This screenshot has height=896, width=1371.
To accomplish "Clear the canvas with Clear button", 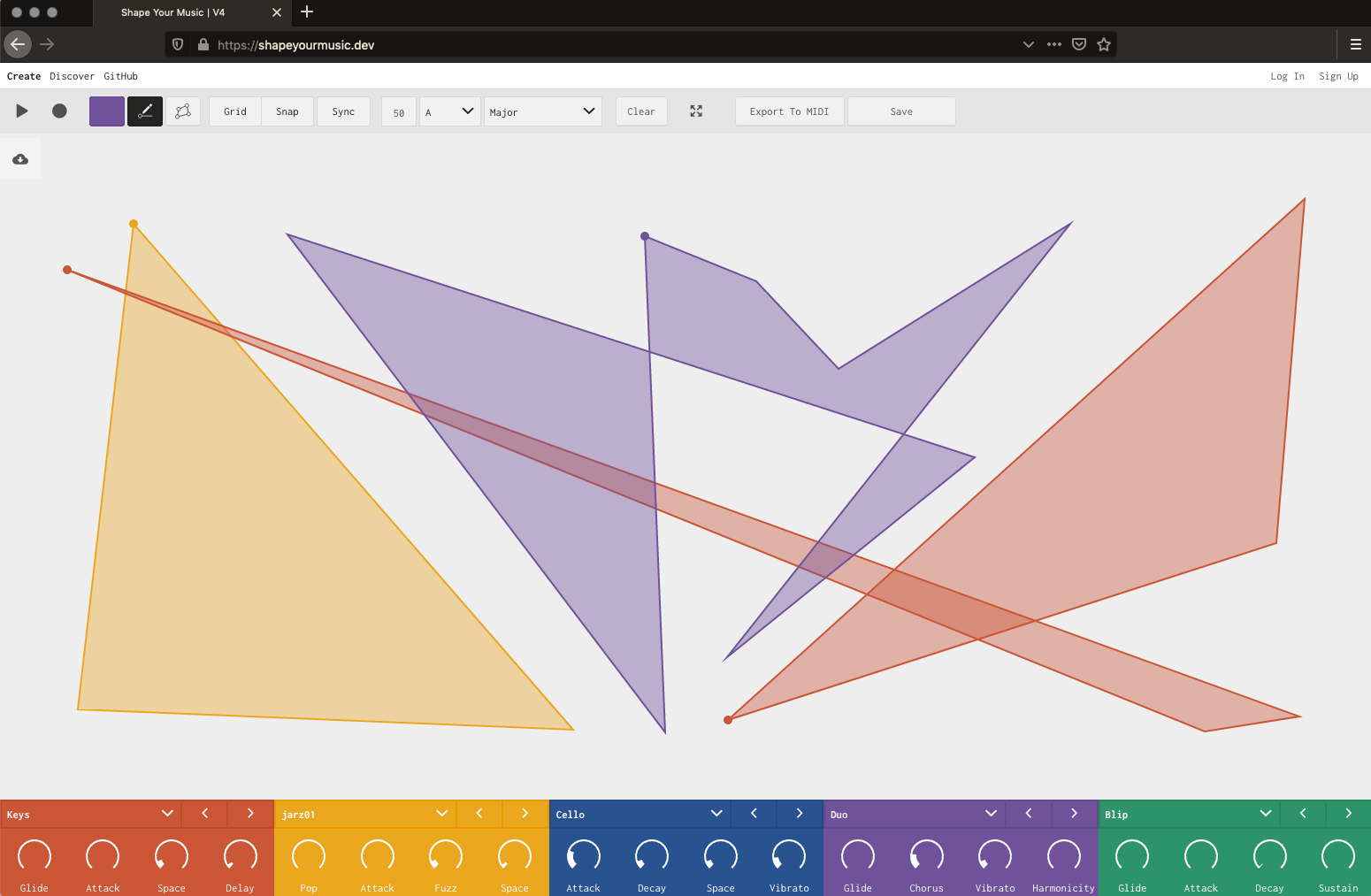I will point(641,111).
